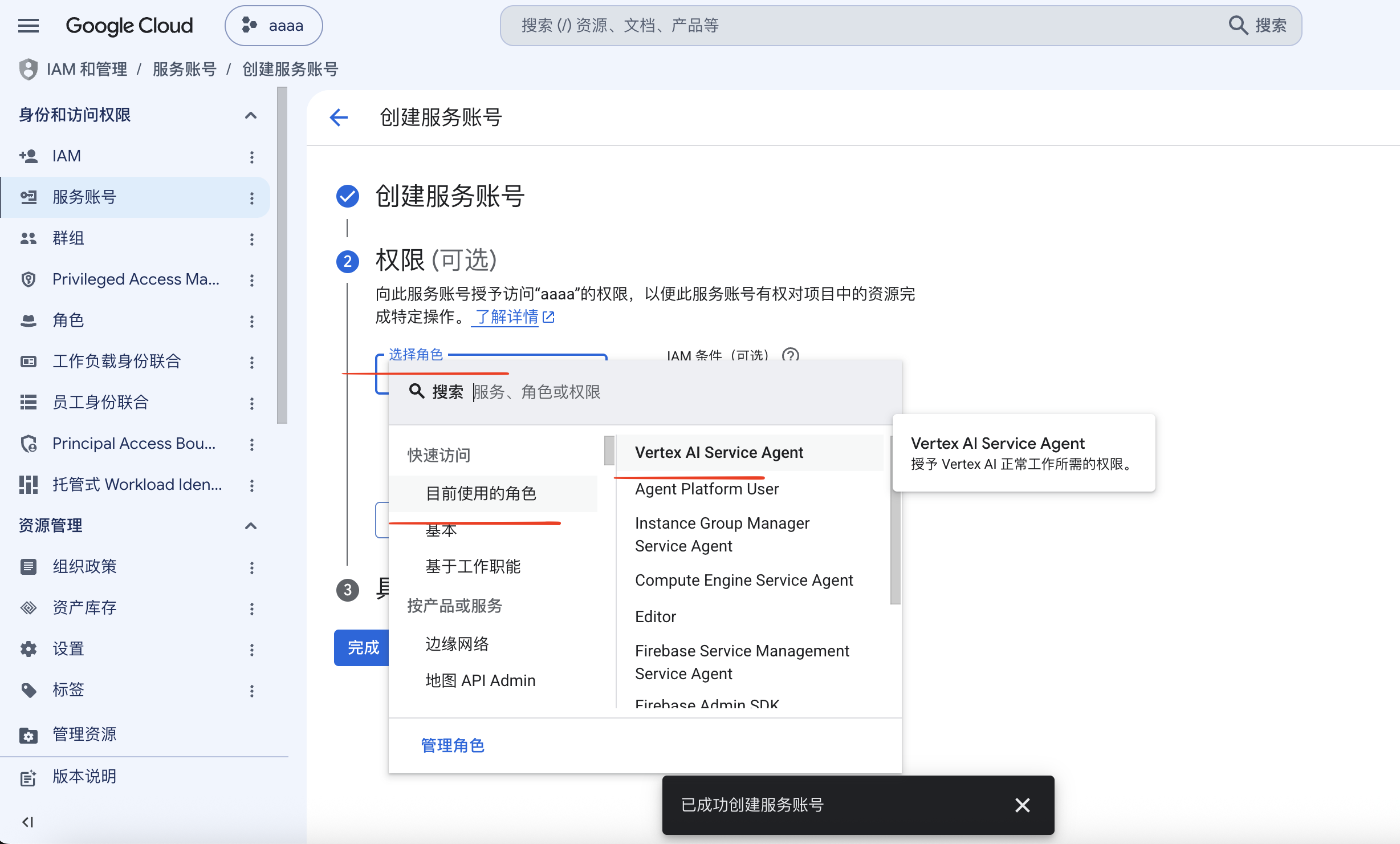The image size is (1400, 844).
Task: Open 角色 in the sidebar
Action: click(136, 320)
